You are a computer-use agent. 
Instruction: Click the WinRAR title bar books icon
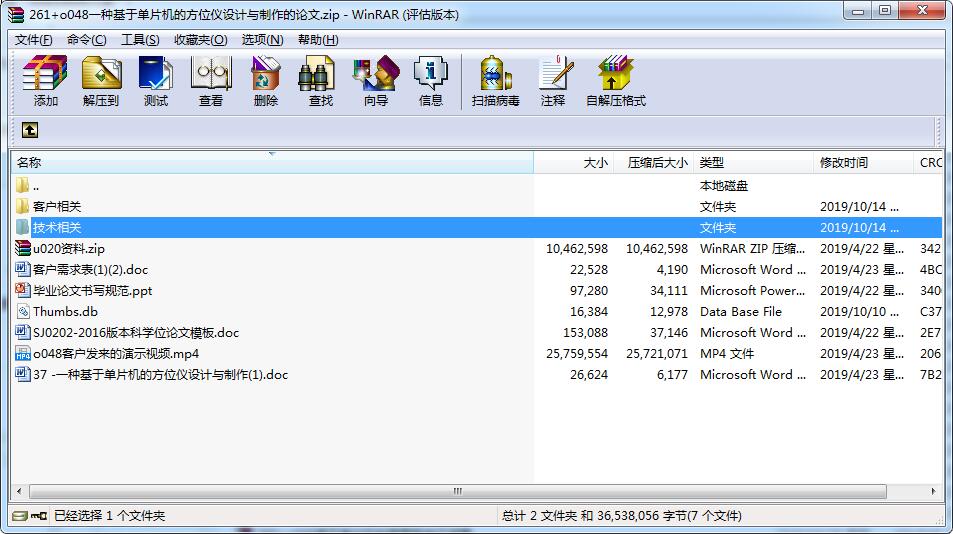click(x=16, y=14)
